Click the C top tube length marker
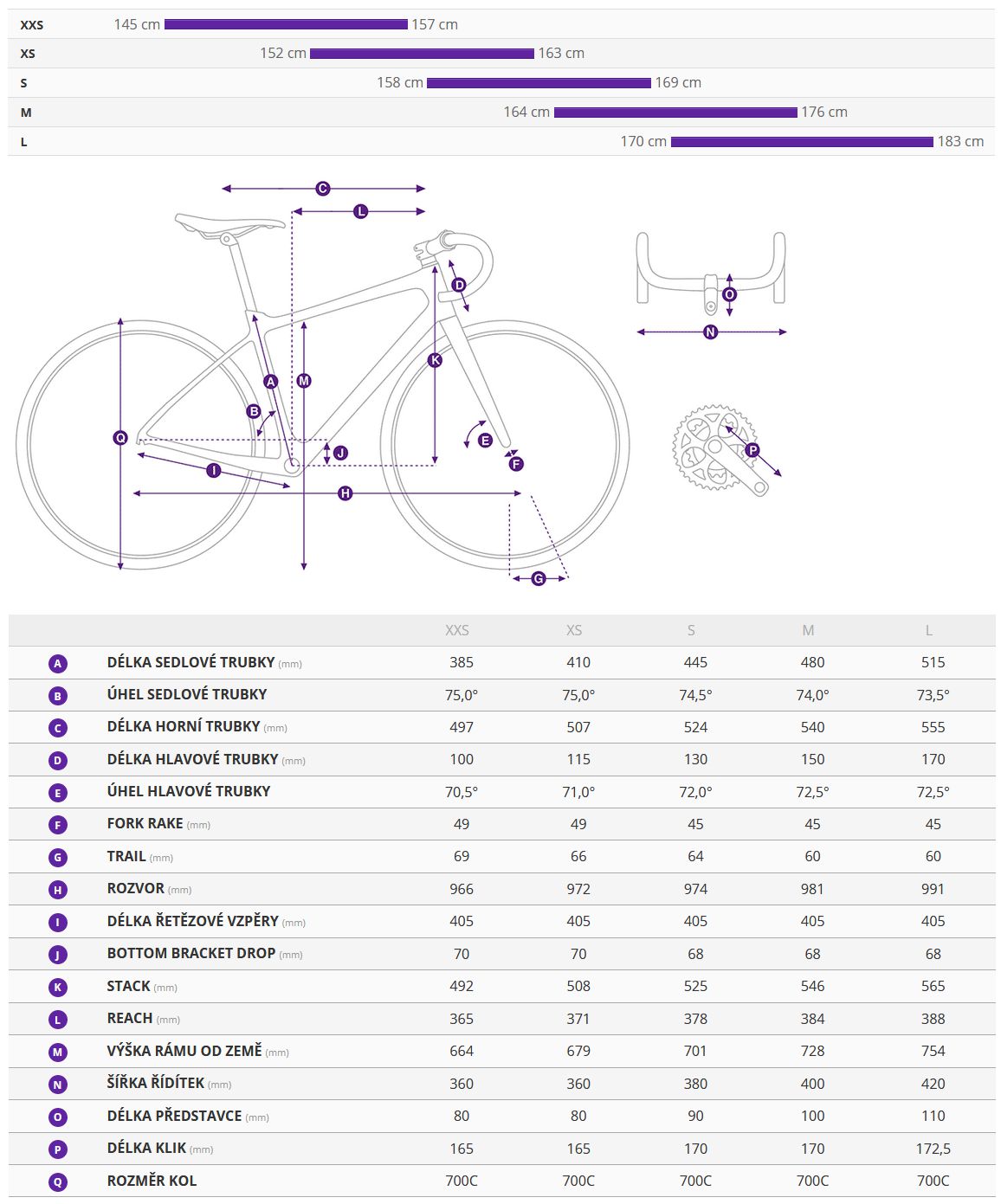The image size is (1001, 1204). 323,188
